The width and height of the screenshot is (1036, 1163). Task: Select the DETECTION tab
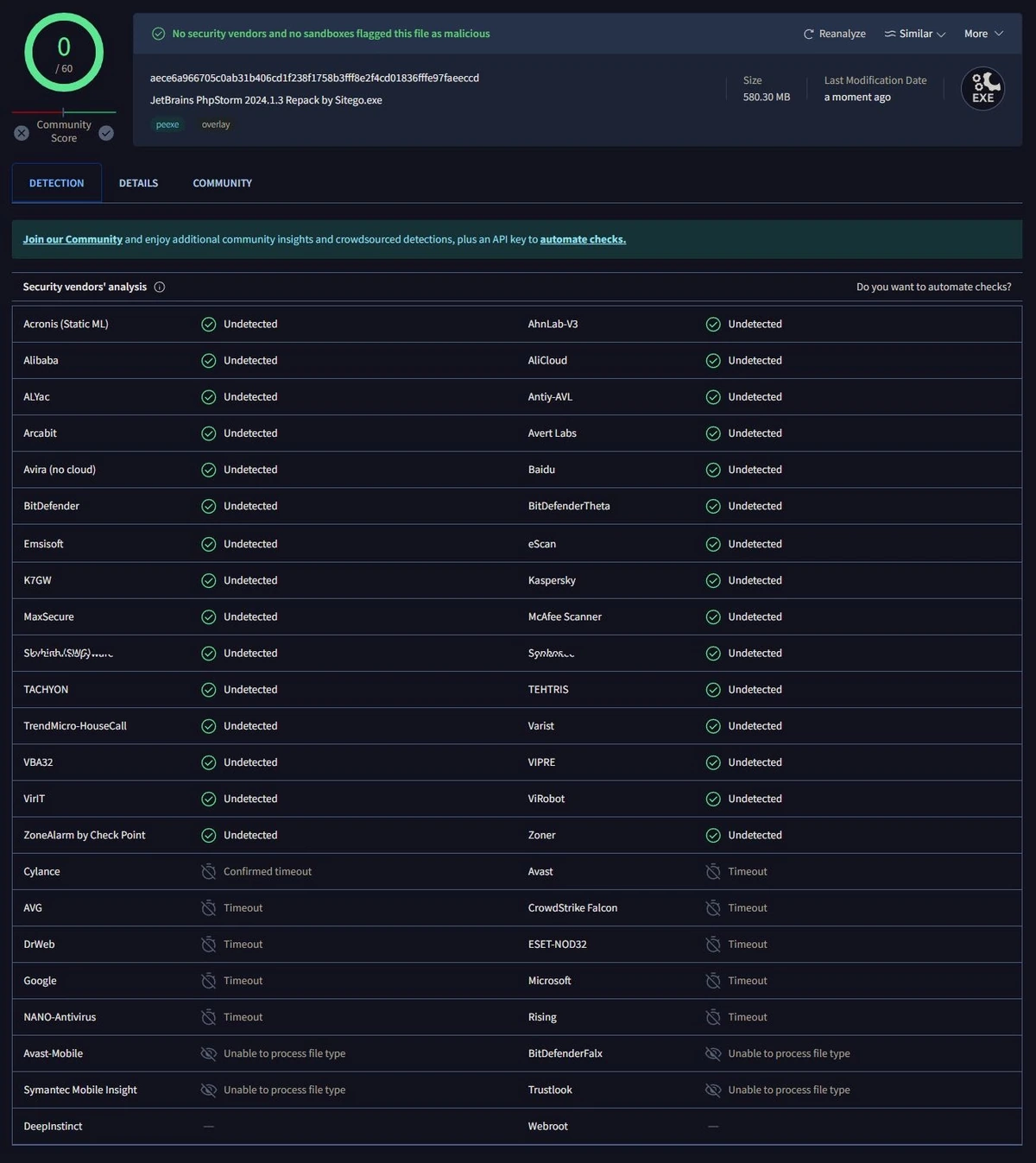point(57,183)
